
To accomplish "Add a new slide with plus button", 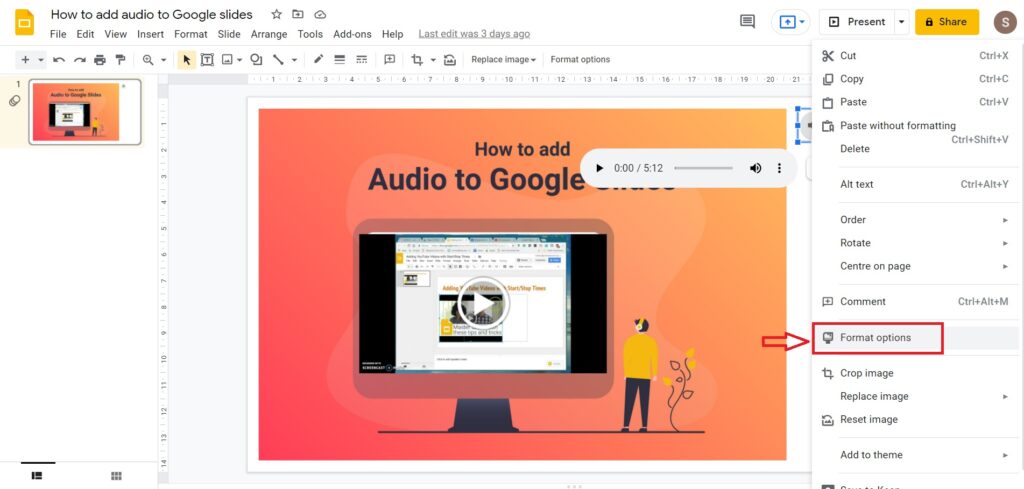I will 25,59.
